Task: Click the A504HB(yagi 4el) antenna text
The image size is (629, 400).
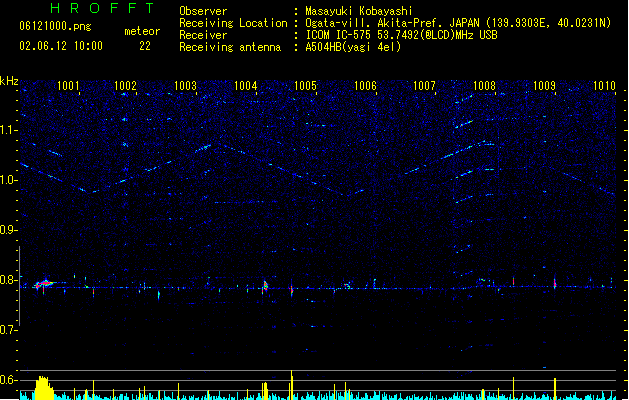Action: (x=353, y=47)
